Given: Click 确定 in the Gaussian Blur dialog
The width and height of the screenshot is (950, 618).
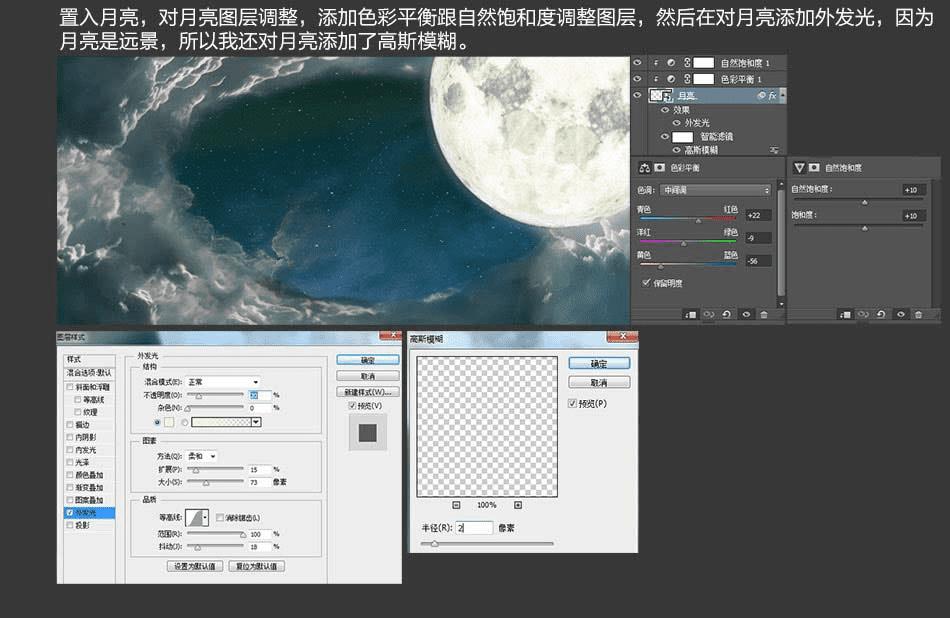Looking at the screenshot, I should pos(599,364).
